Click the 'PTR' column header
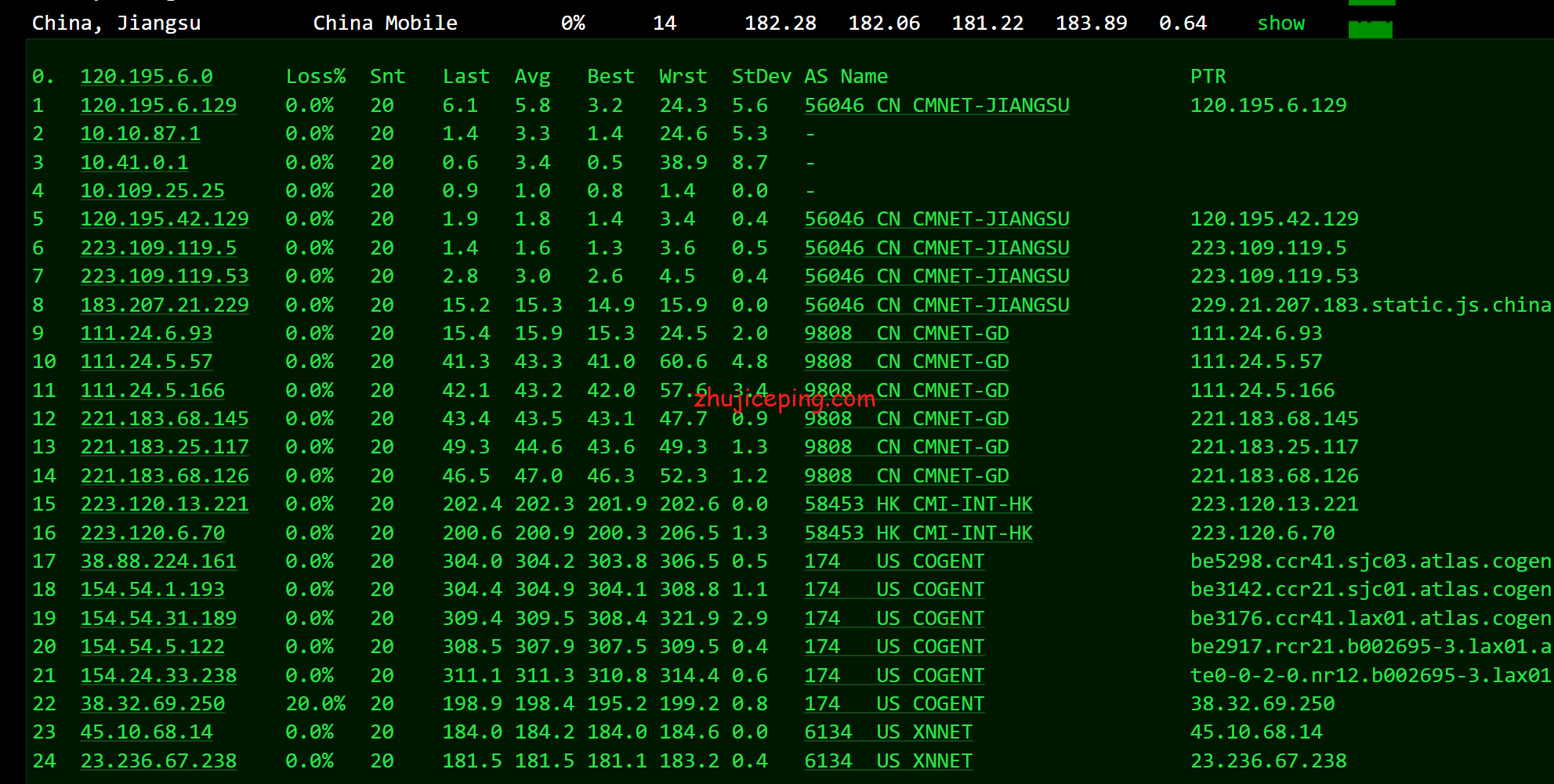Screen dimensions: 1554x784 pyautogui.click(x=1208, y=77)
